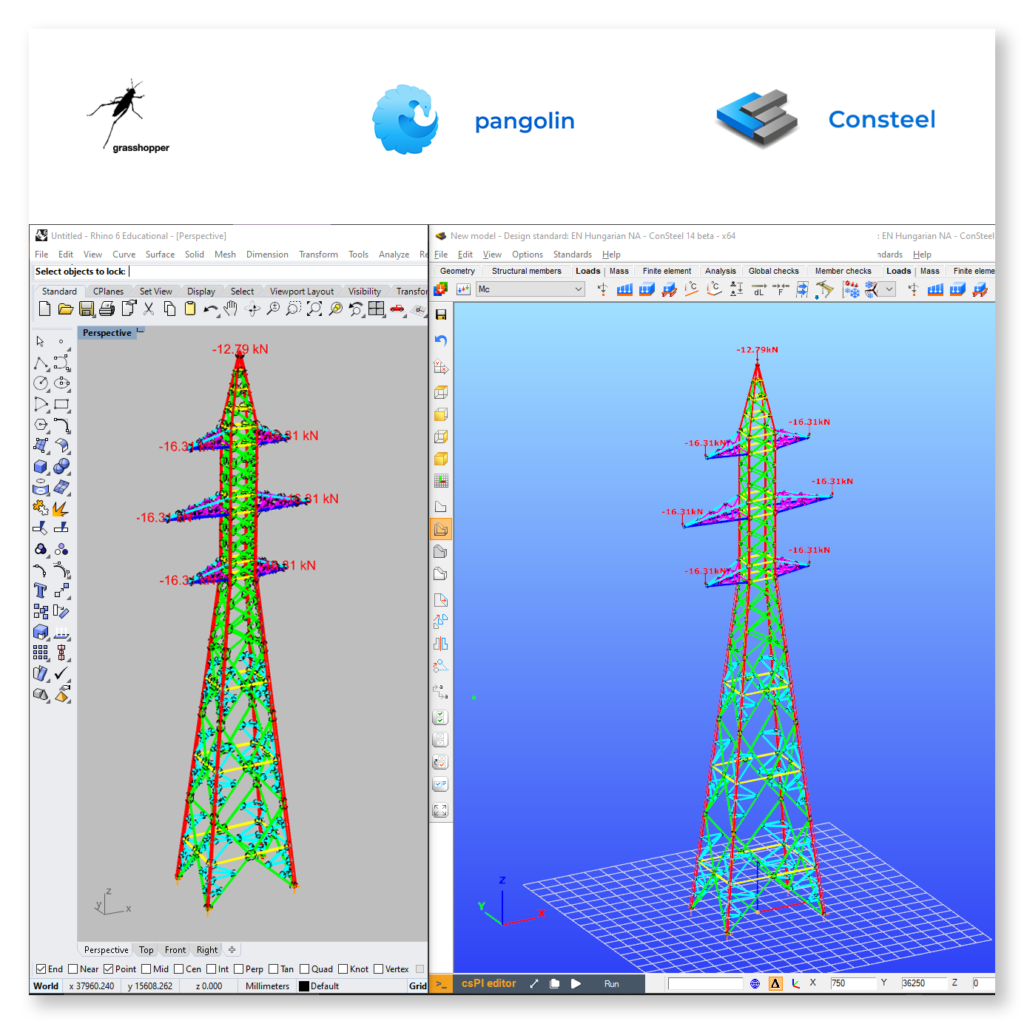Click the csPI terminal prompt icon
Screen dimensions: 1024x1024
pyautogui.click(x=441, y=984)
